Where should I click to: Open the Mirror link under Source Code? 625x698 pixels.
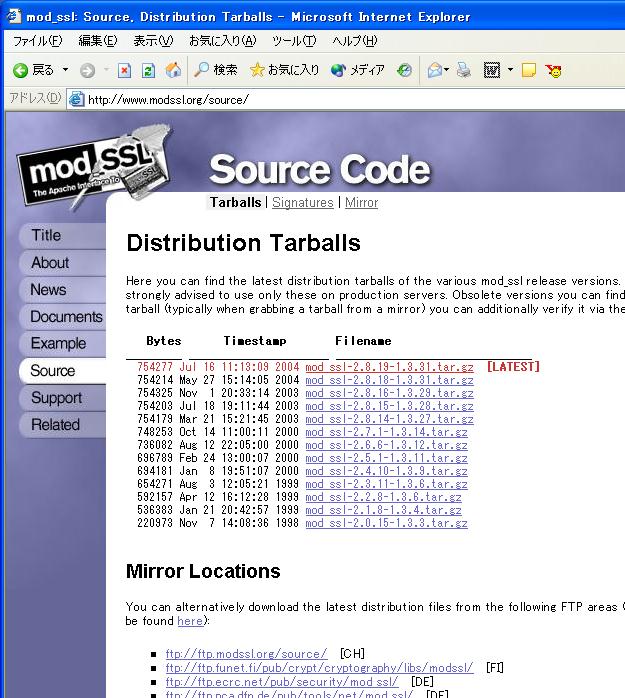tap(361, 203)
